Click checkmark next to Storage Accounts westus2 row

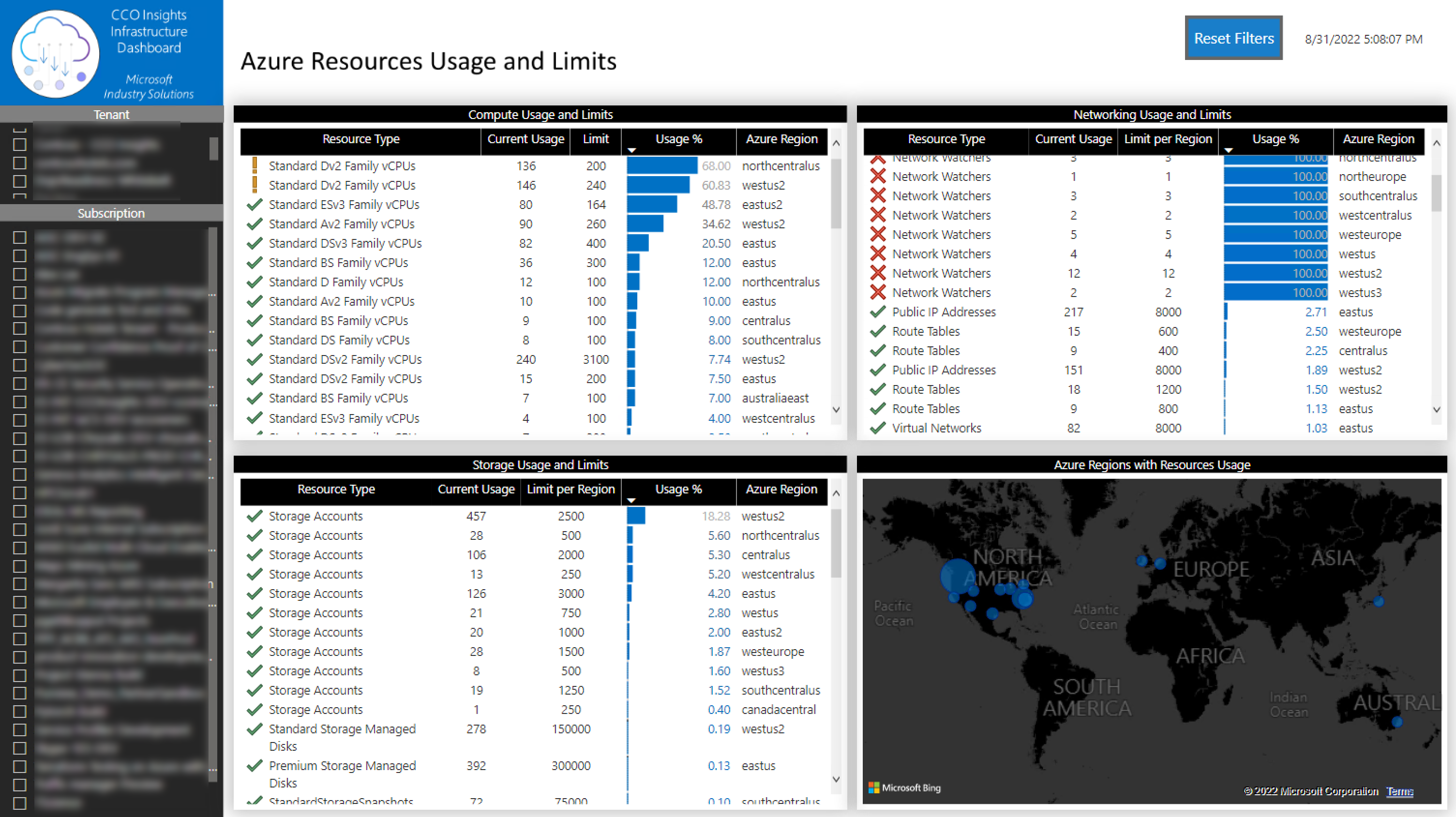point(255,516)
